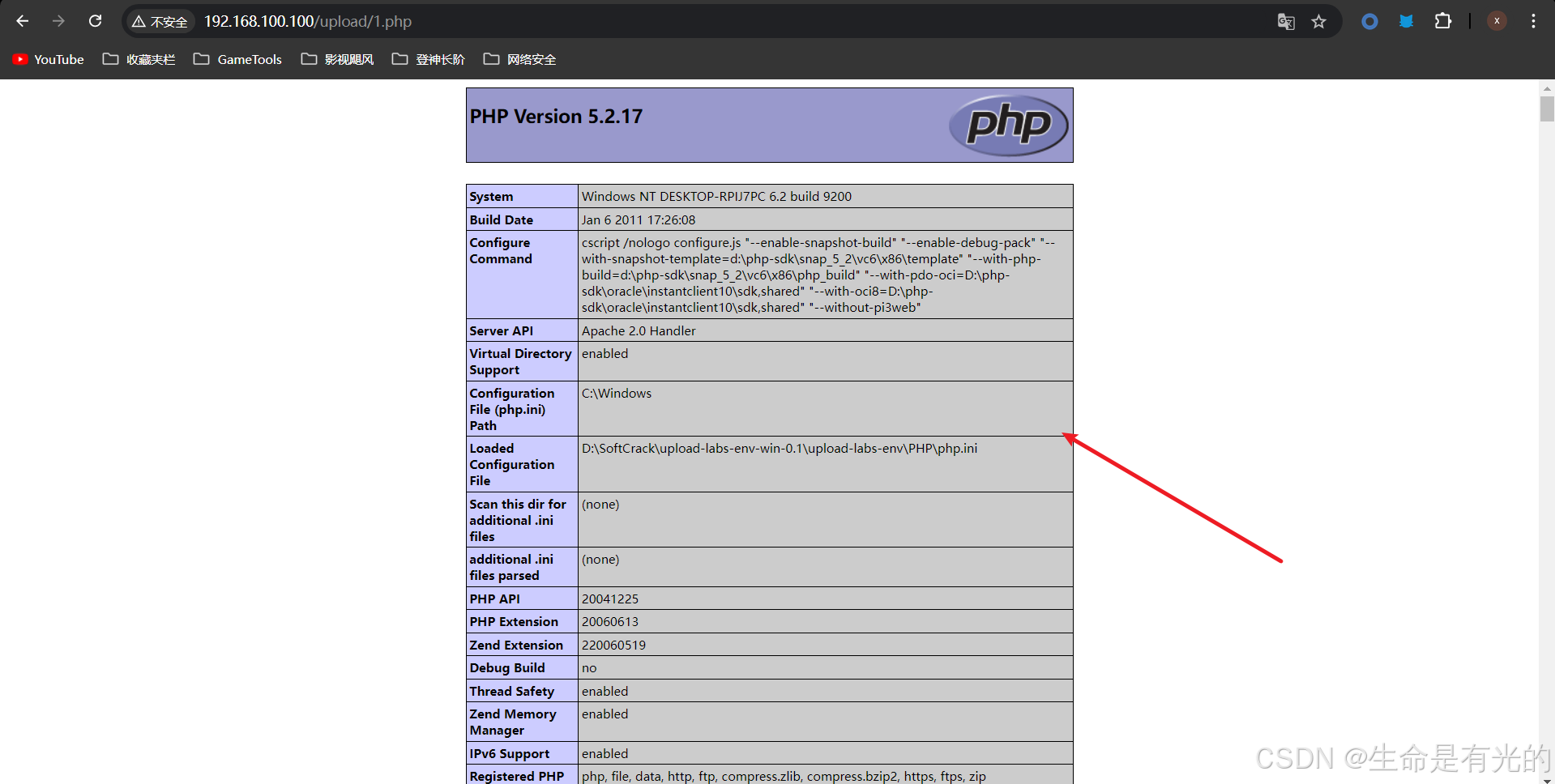Open the YouTube bookmark
This screenshot has height=784, width=1555.
[x=49, y=59]
